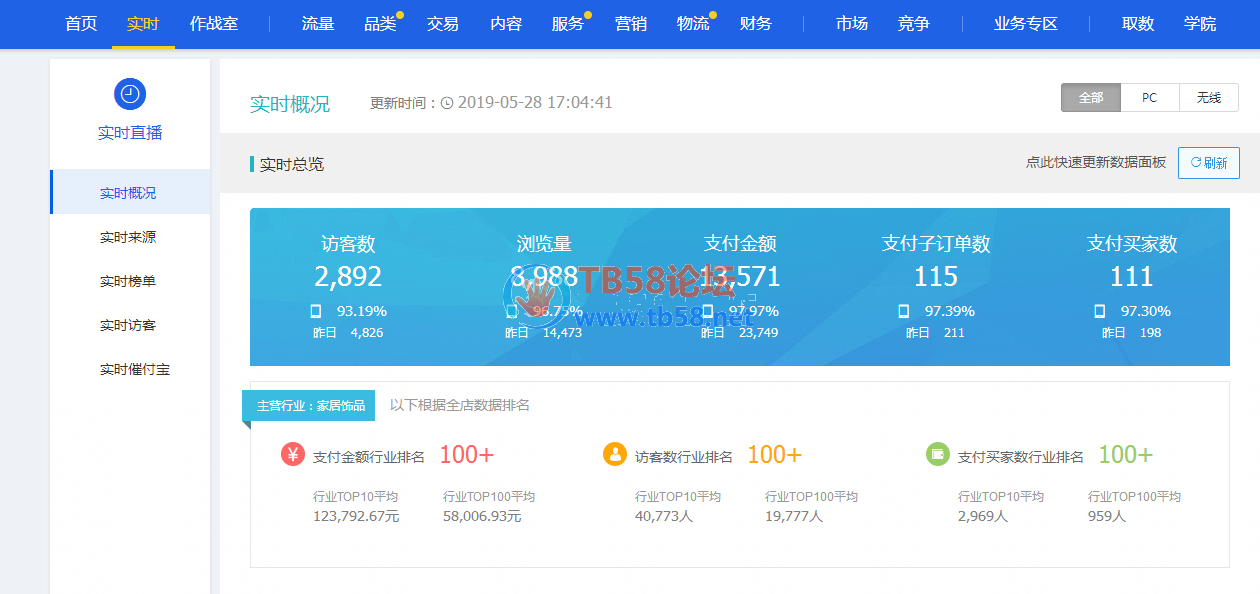Open the 学院 navigation item

tap(1200, 23)
